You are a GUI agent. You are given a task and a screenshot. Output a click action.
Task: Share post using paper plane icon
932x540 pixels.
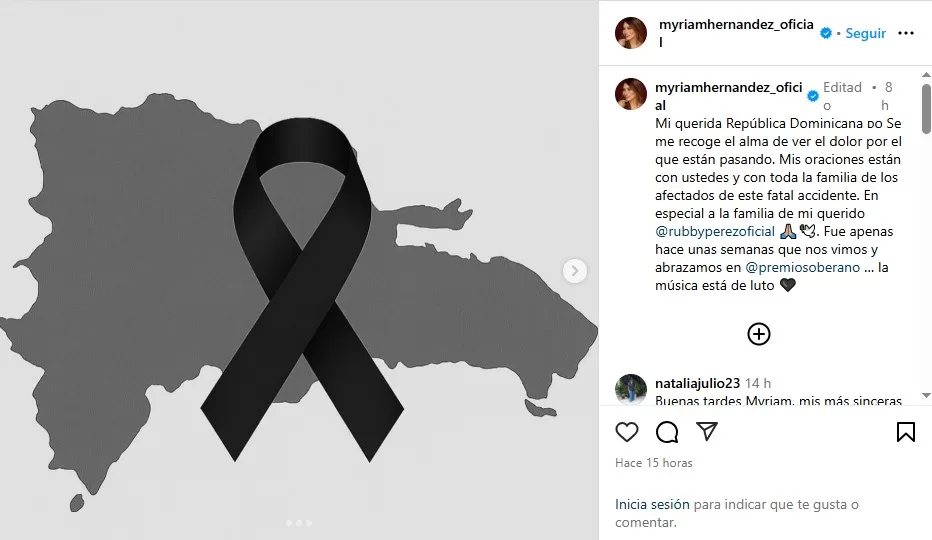tap(707, 431)
